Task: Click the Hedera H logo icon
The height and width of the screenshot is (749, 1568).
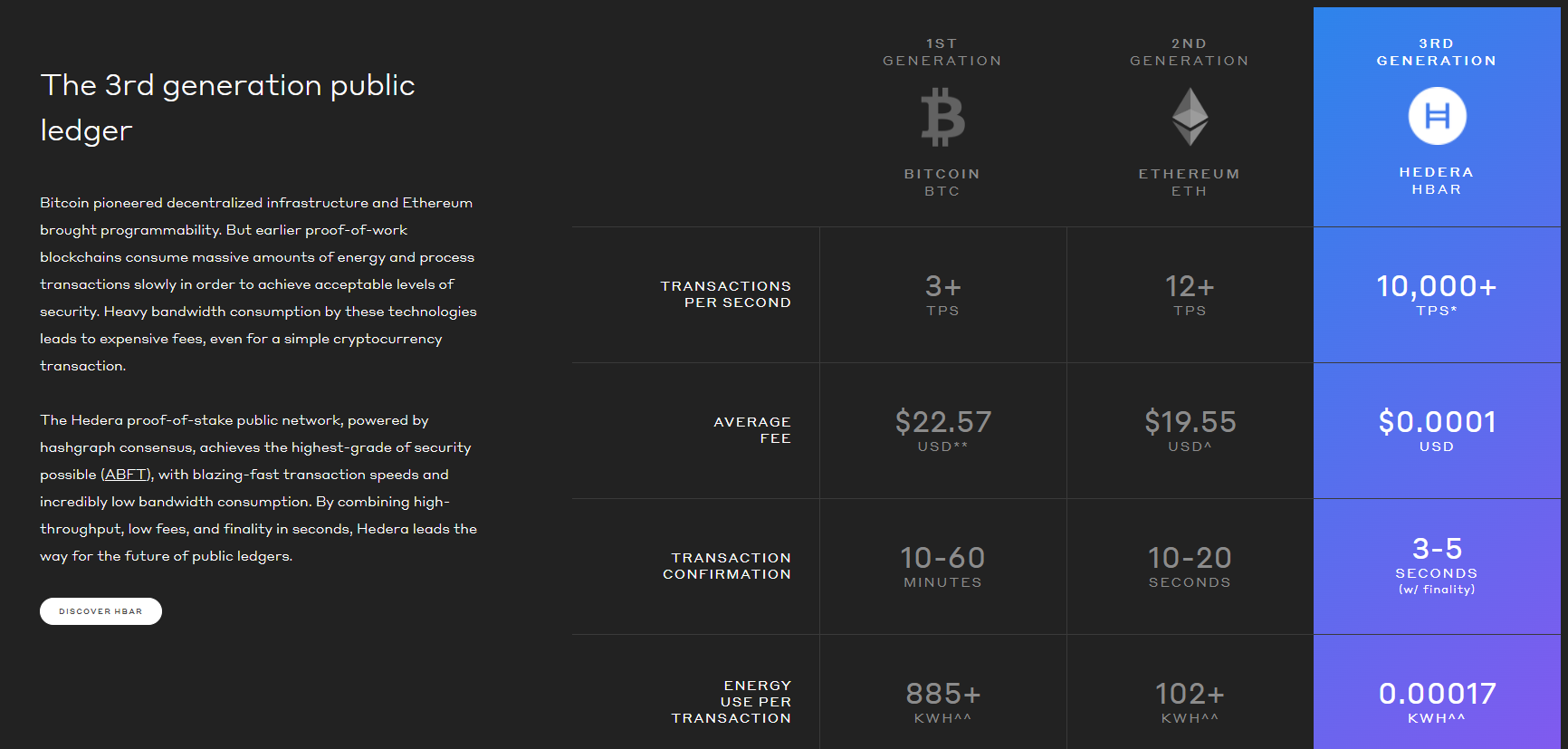Action: point(1437,116)
